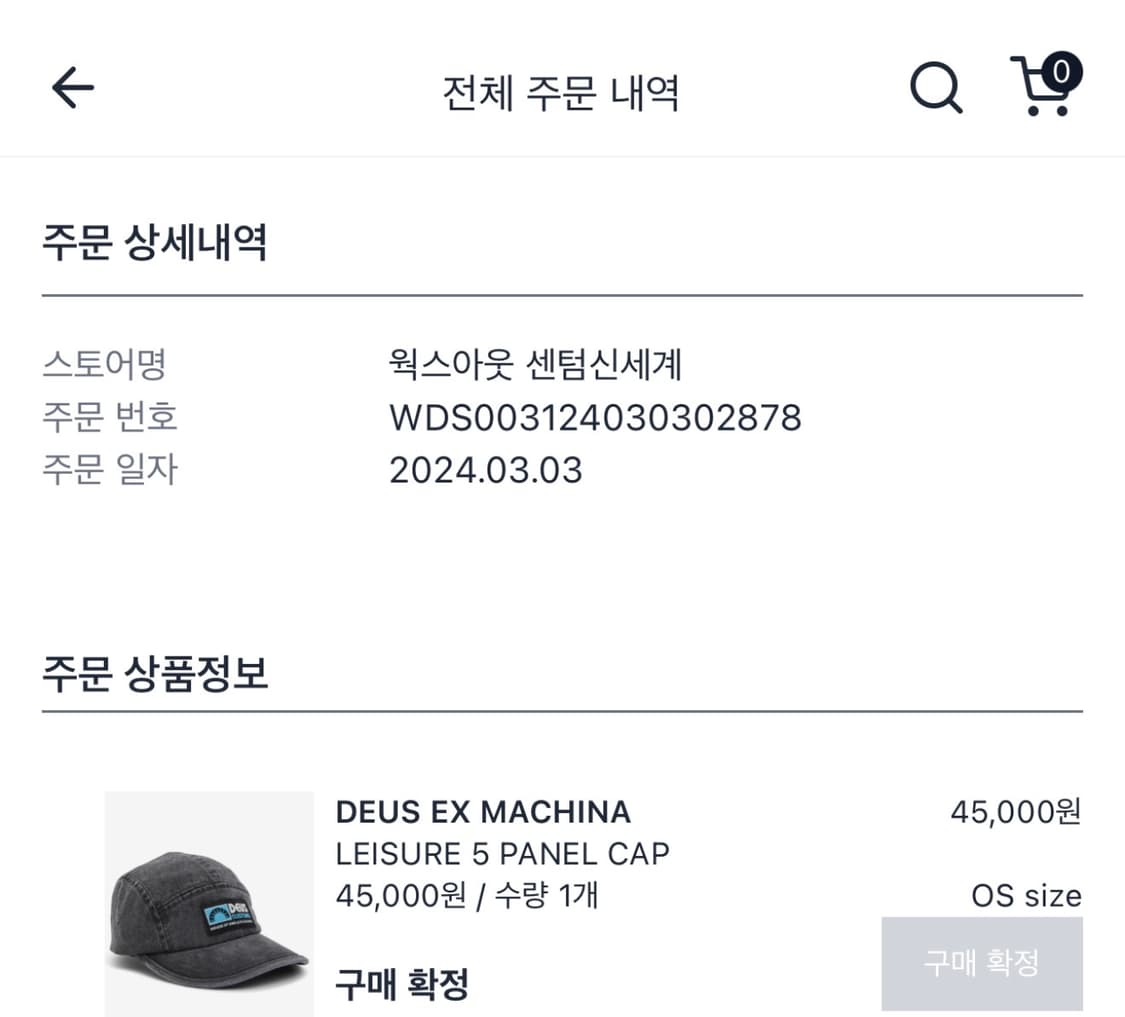Click the DEUS EX MACHINA brand name
The height and width of the screenshot is (1017, 1125).
pyautogui.click(x=483, y=812)
